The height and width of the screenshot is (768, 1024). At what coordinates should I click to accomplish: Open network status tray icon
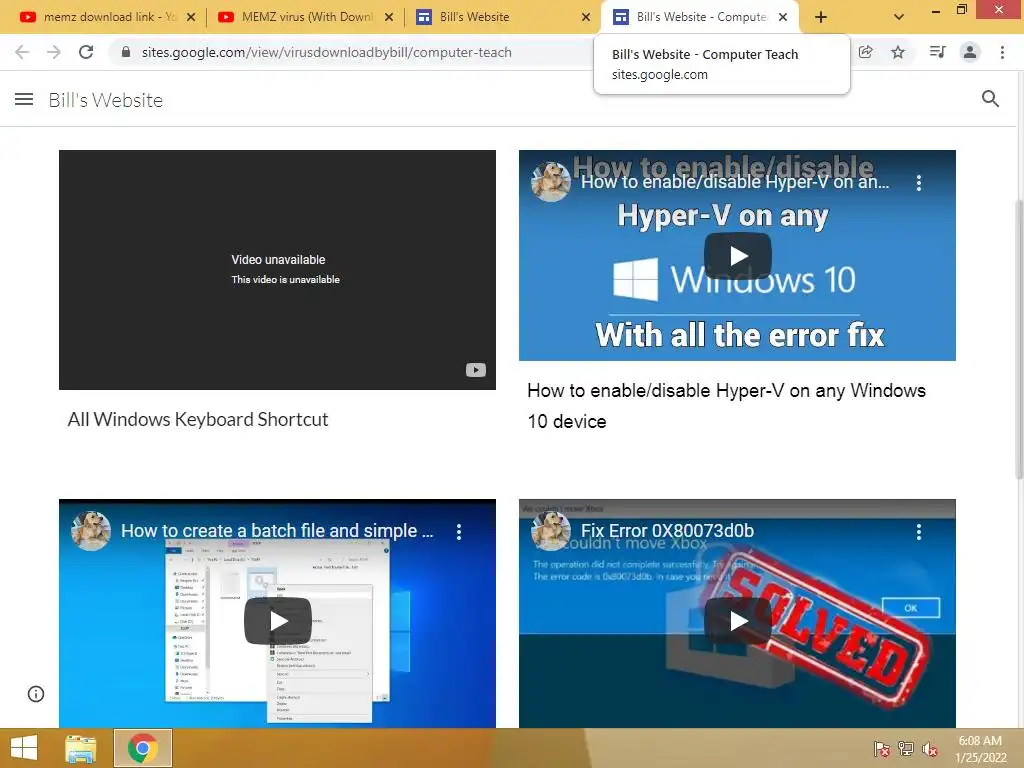906,748
